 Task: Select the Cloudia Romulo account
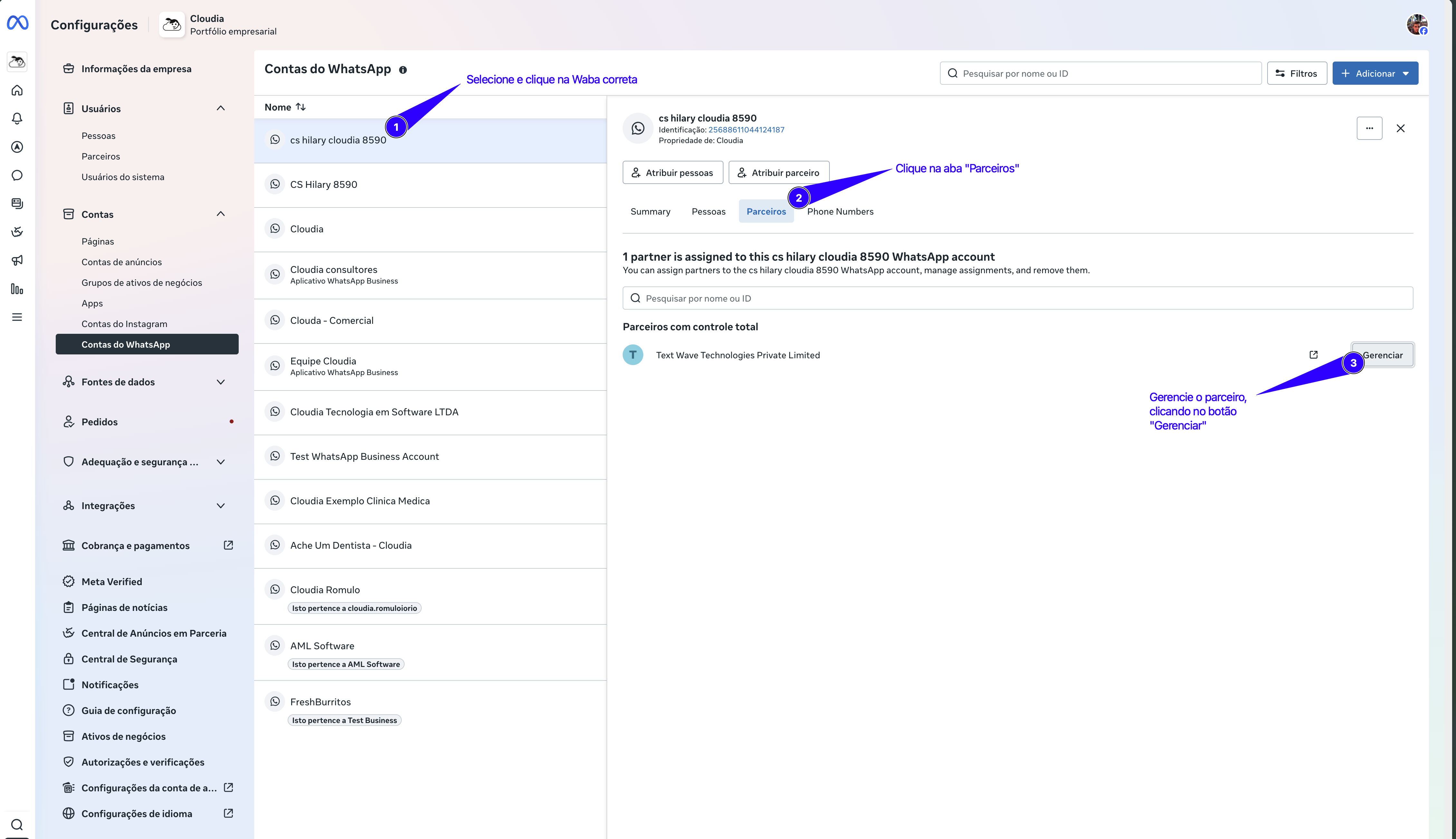(x=430, y=596)
